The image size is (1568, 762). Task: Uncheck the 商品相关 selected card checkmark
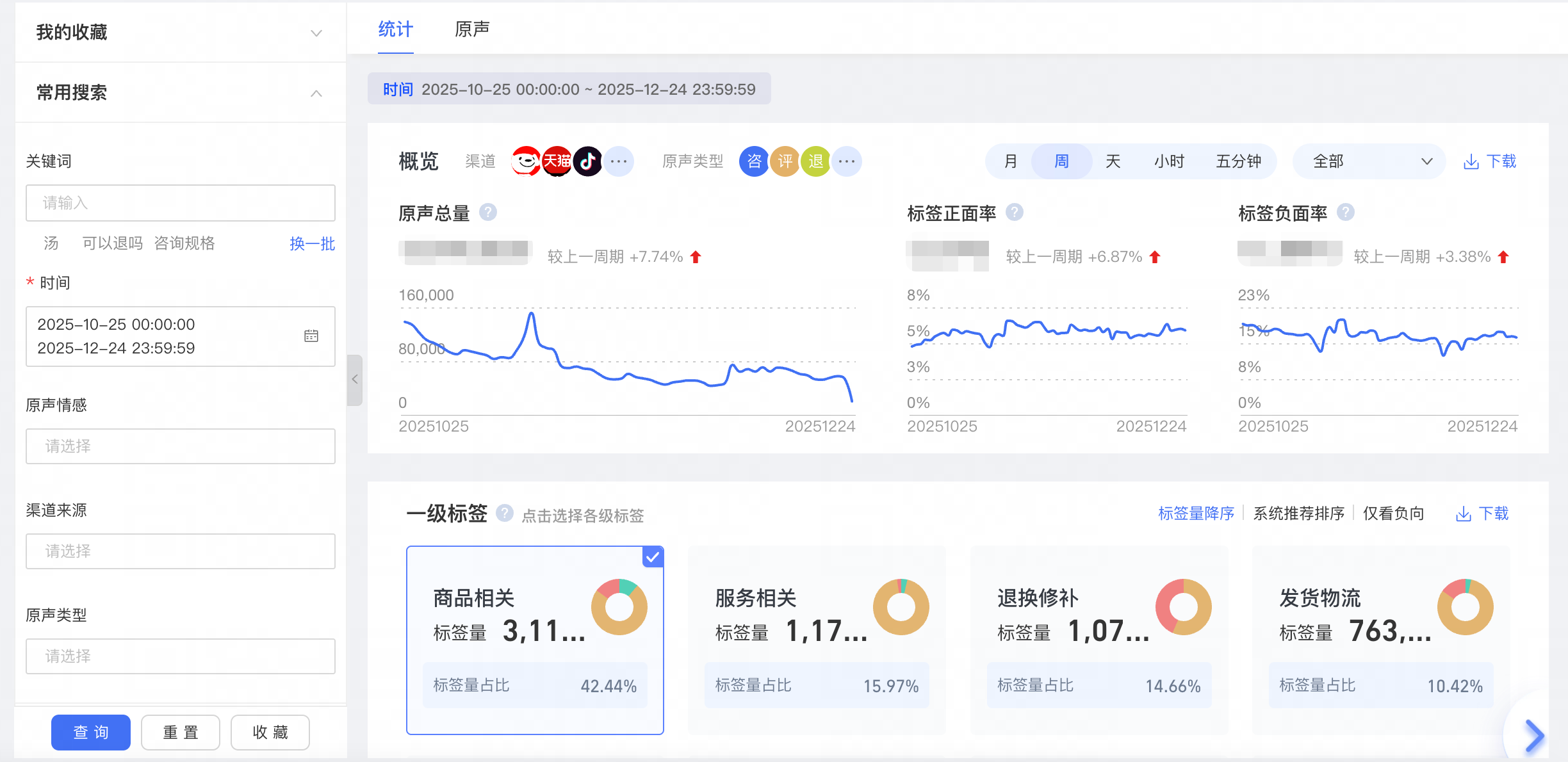pos(653,557)
